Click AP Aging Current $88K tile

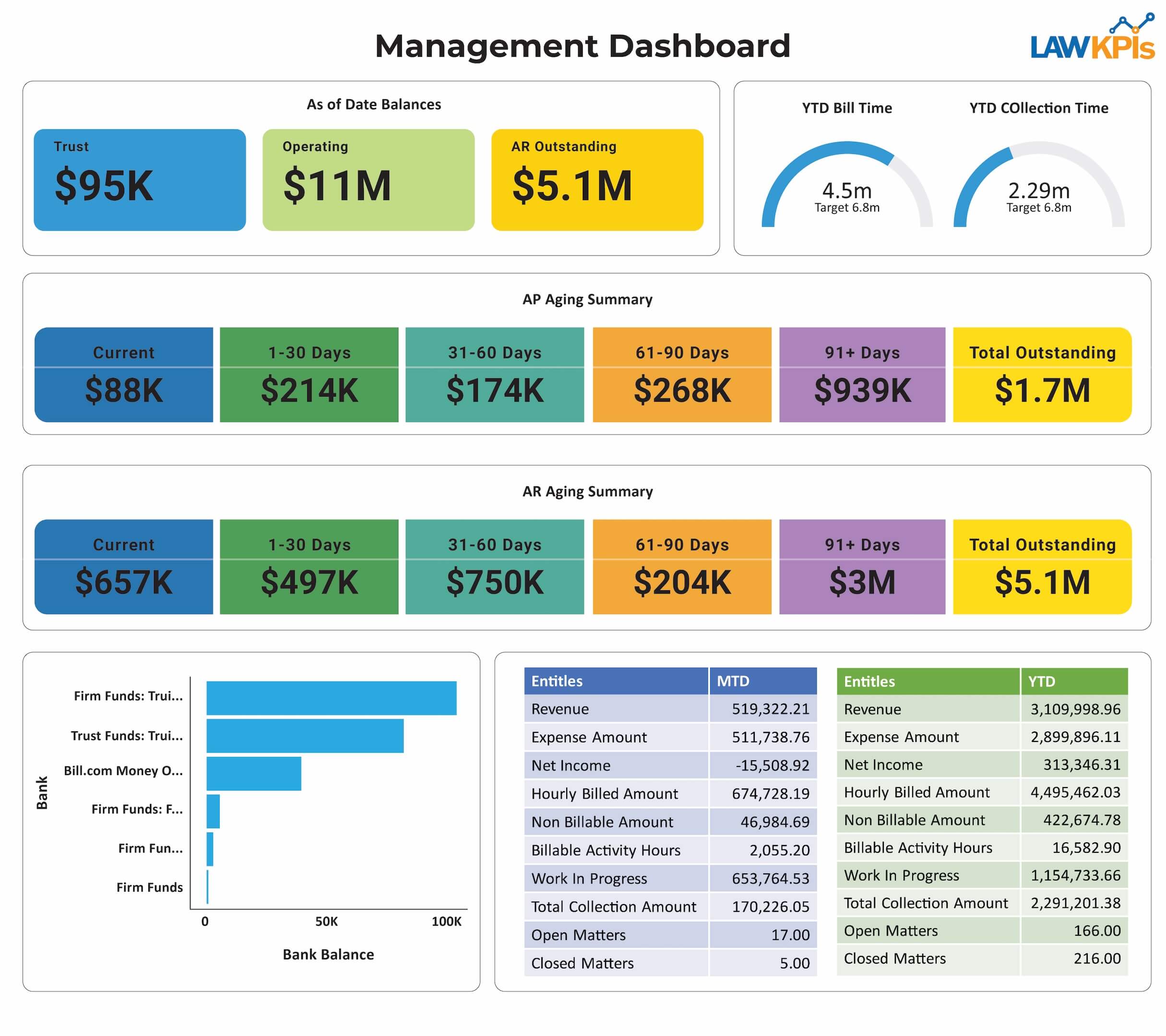[x=124, y=375]
